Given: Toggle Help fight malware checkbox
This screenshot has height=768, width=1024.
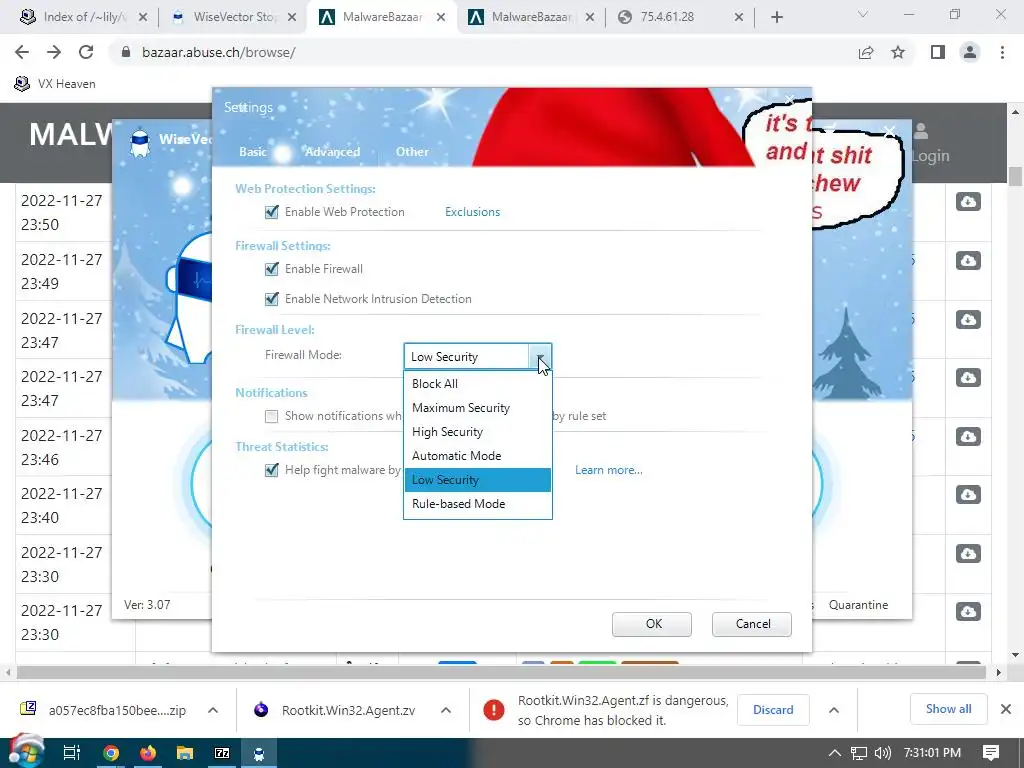Looking at the screenshot, I should [x=272, y=470].
